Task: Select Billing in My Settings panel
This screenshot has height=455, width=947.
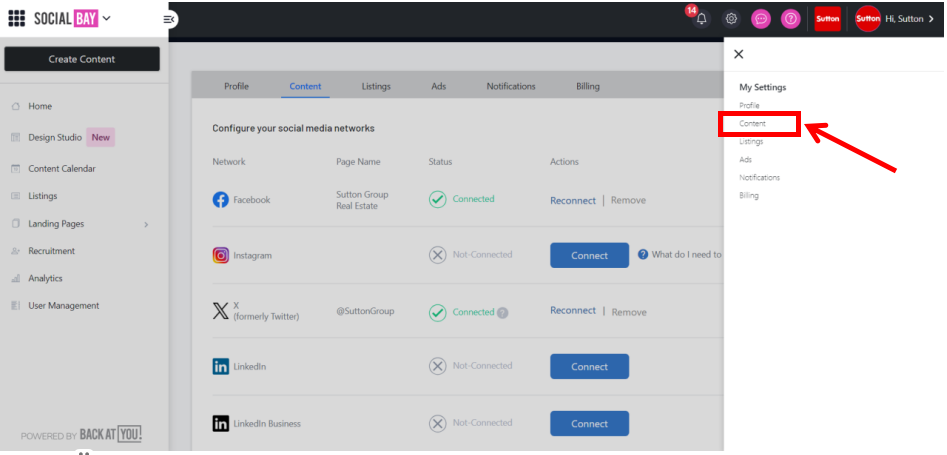Action: (748, 196)
